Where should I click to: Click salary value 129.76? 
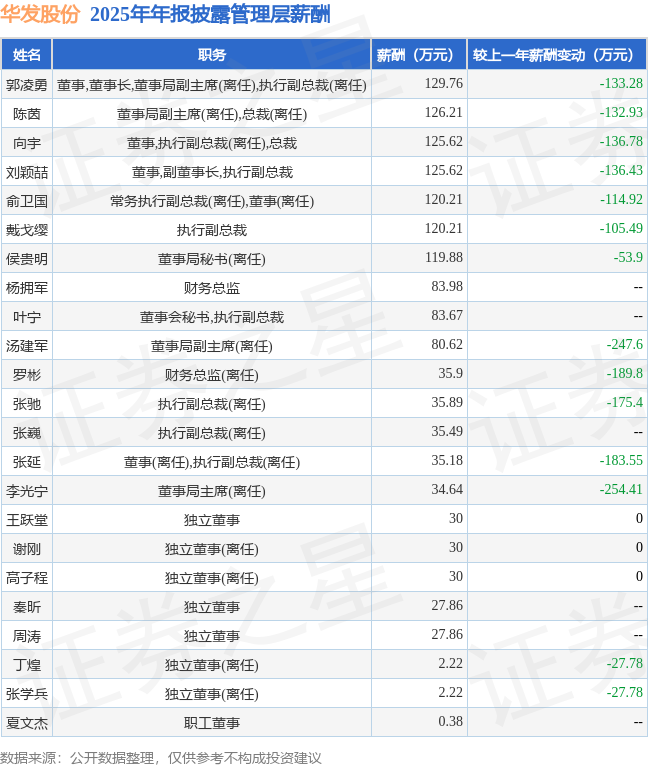444,84
